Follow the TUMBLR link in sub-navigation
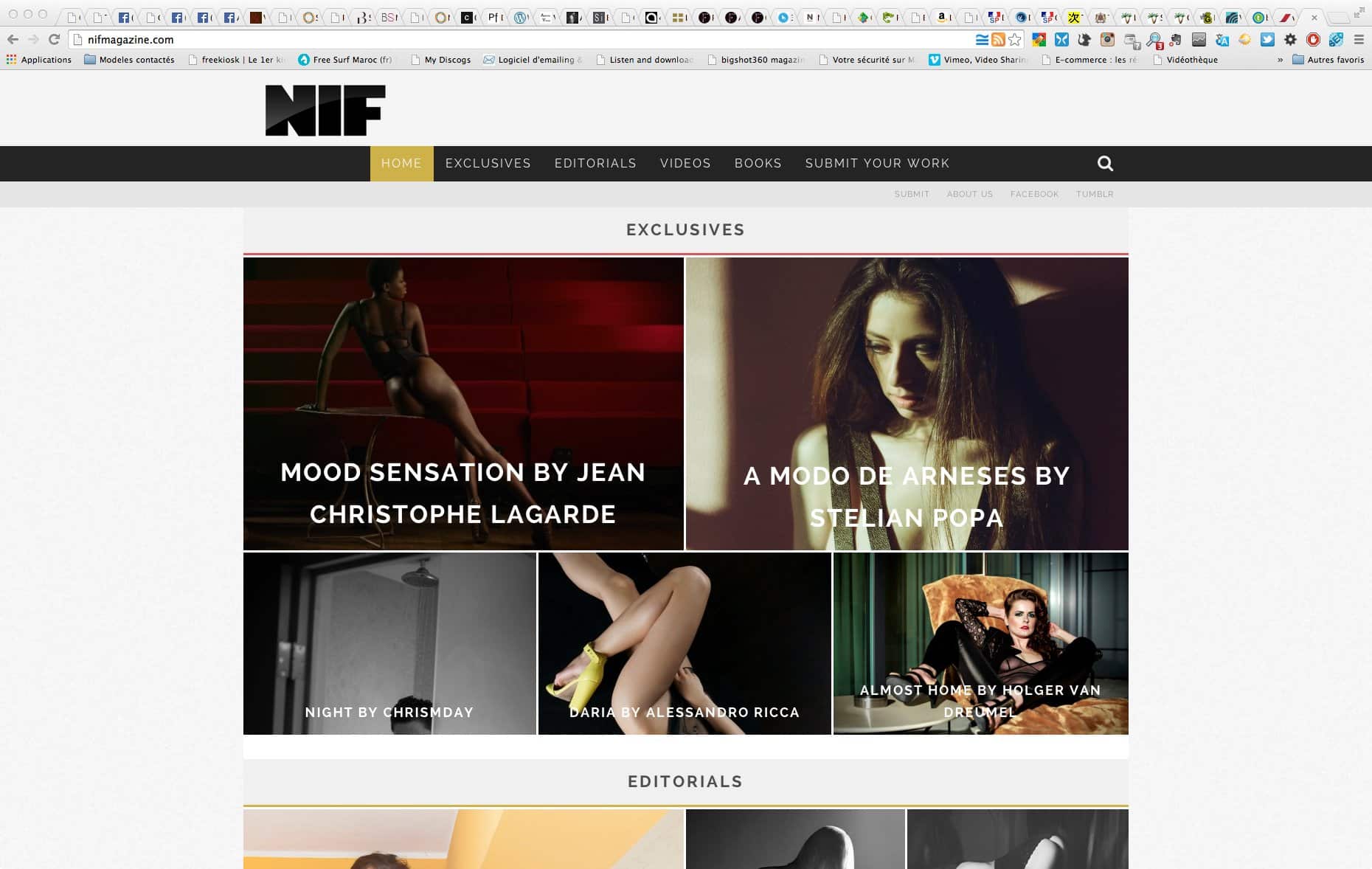1372x869 pixels. point(1094,194)
